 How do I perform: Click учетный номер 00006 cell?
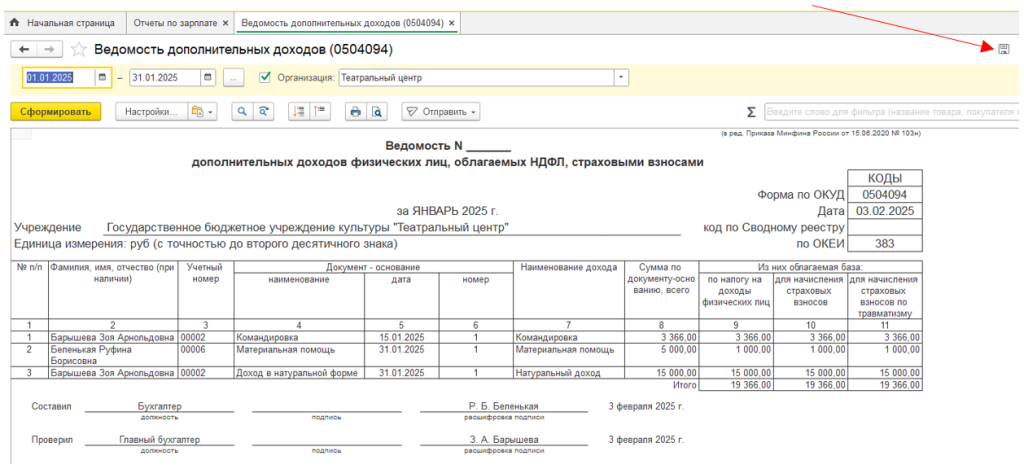206,355
